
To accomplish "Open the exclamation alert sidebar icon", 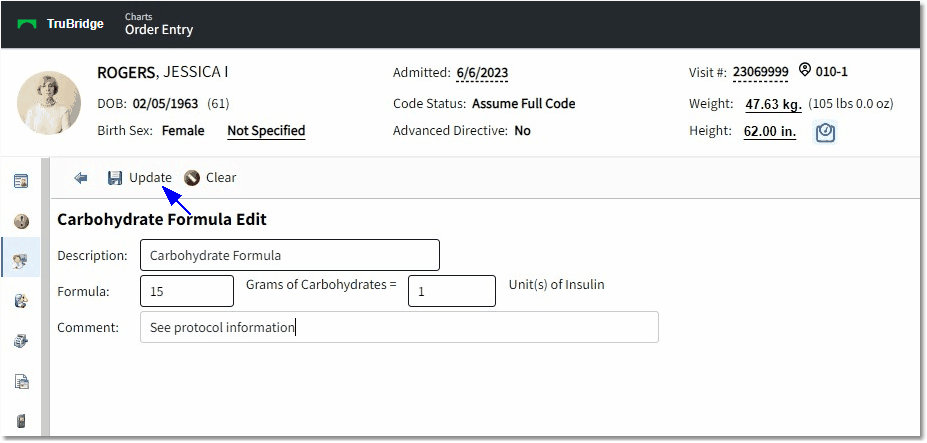I will coord(21,222).
